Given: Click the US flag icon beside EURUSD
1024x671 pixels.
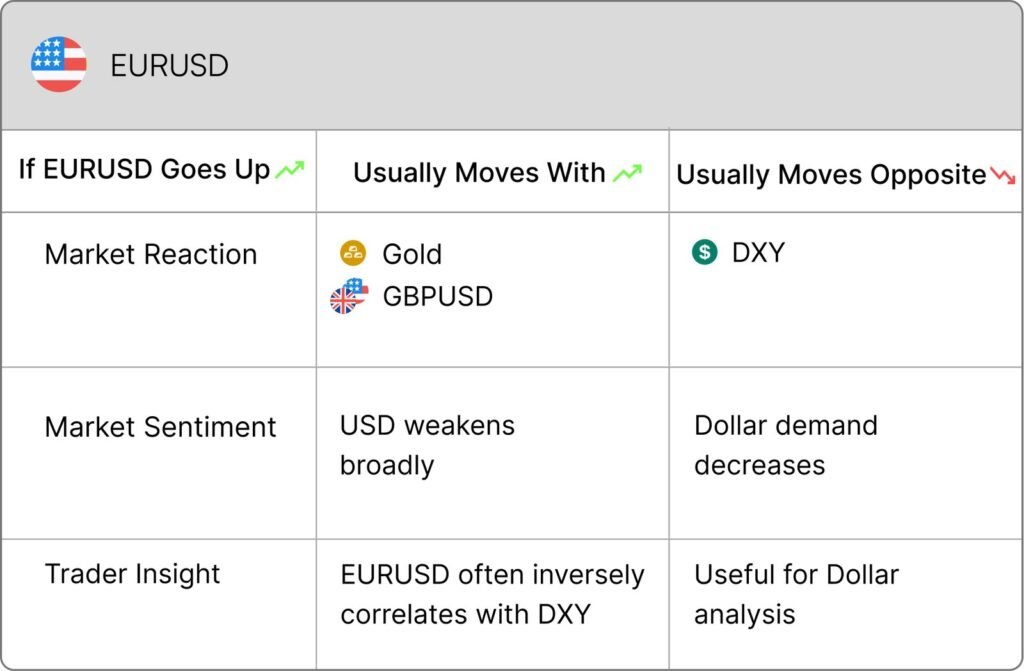Looking at the screenshot, I should [x=59, y=64].
